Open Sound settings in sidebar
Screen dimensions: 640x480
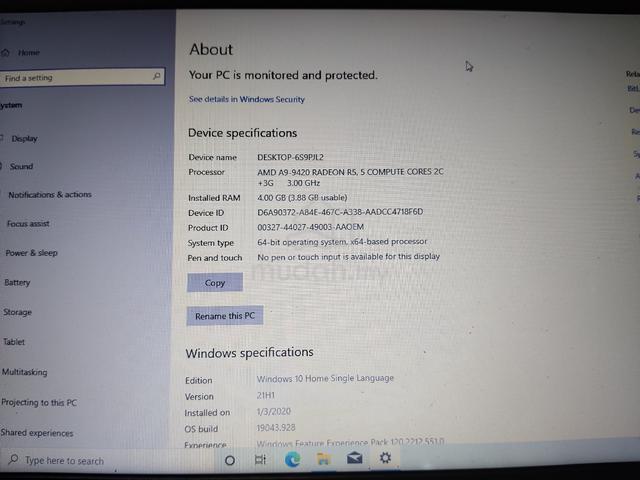(x=21, y=167)
